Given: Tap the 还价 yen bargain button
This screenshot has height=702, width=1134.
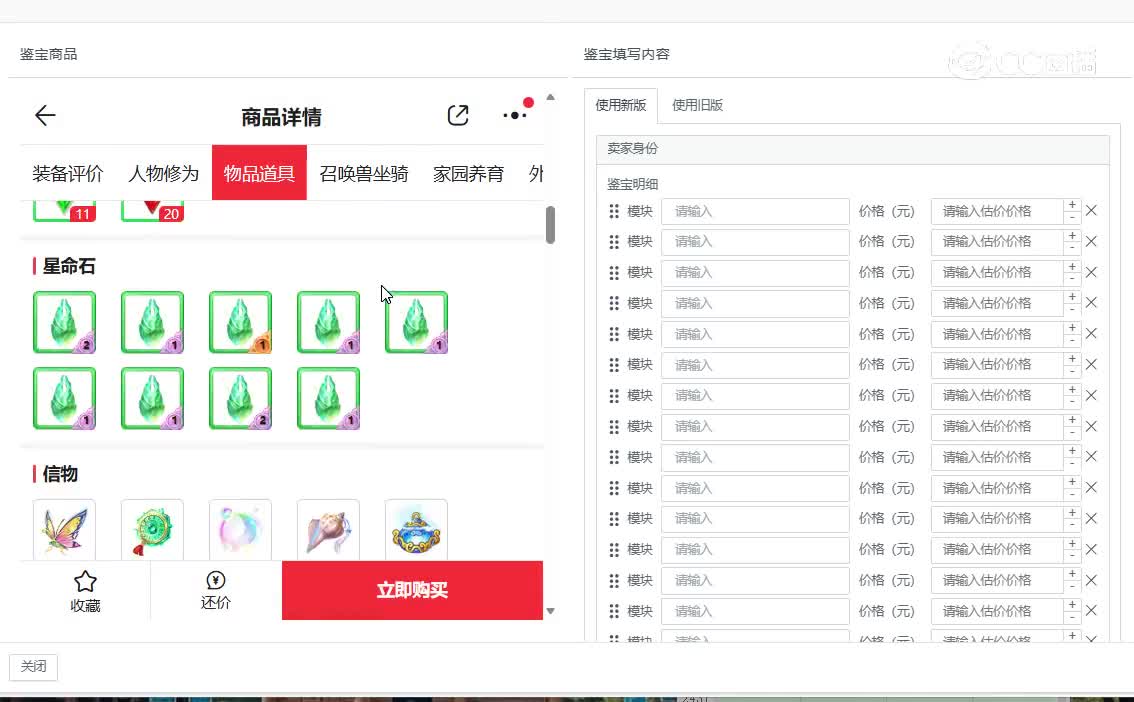Looking at the screenshot, I should [x=216, y=591].
